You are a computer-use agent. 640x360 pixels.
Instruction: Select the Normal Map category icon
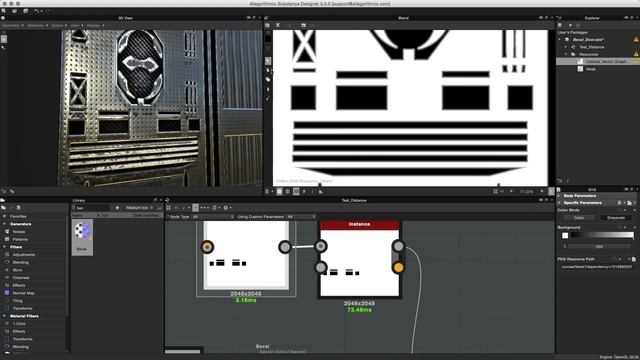[x=7, y=293]
